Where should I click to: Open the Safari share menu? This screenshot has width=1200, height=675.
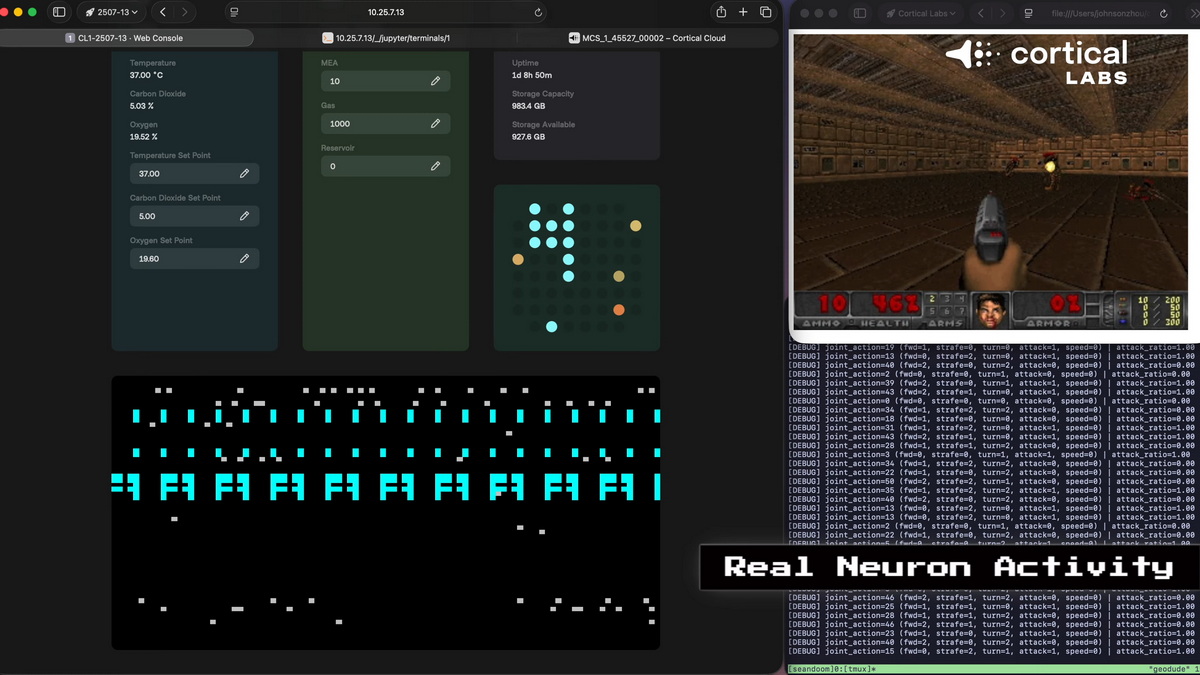pyautogui.click(x=721, y=12)
